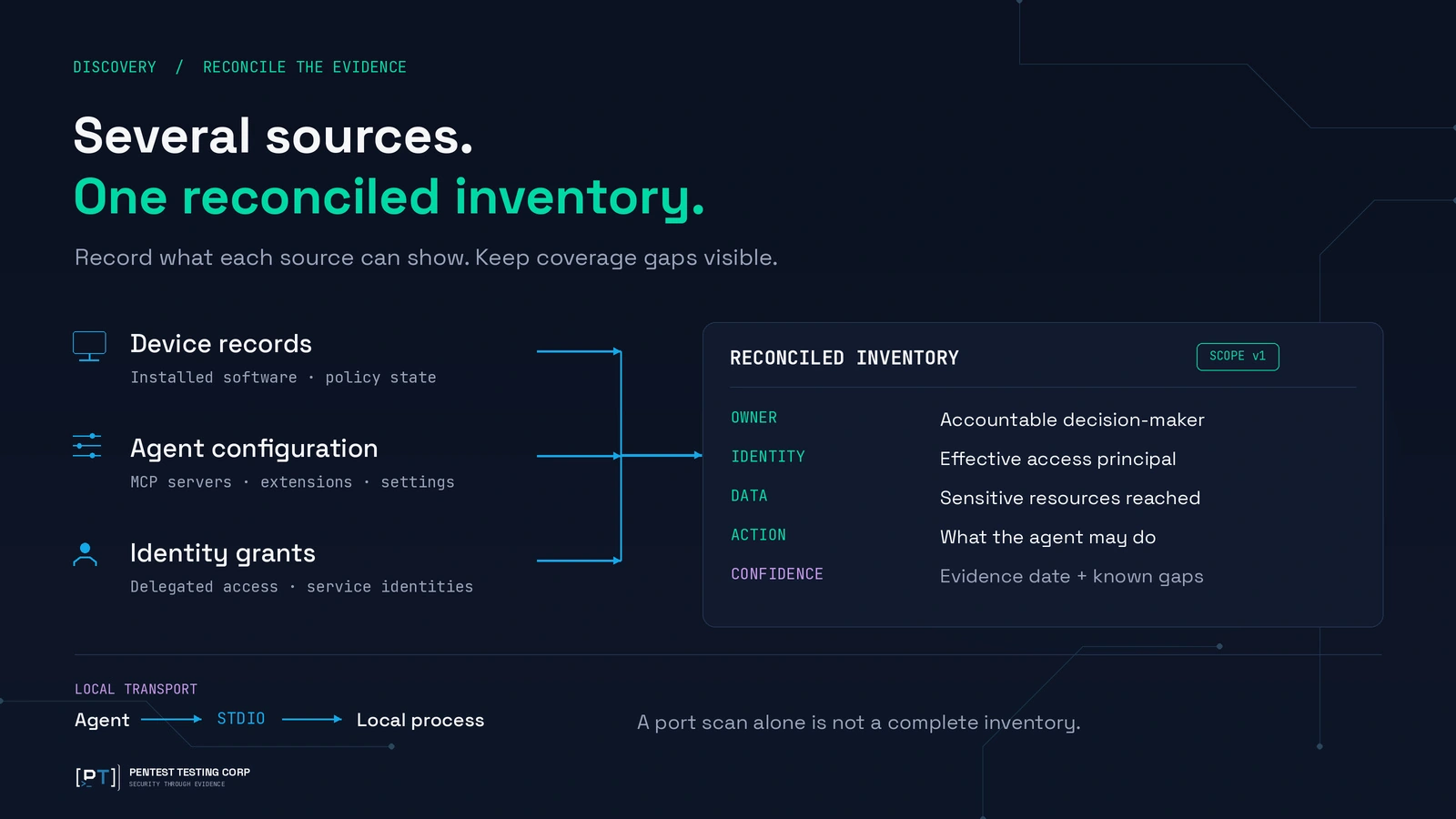Click the RECONCILED INVENTORY panel title
Screen dimensions: 1456x819
pyautogui.click(x=844, y=359)
